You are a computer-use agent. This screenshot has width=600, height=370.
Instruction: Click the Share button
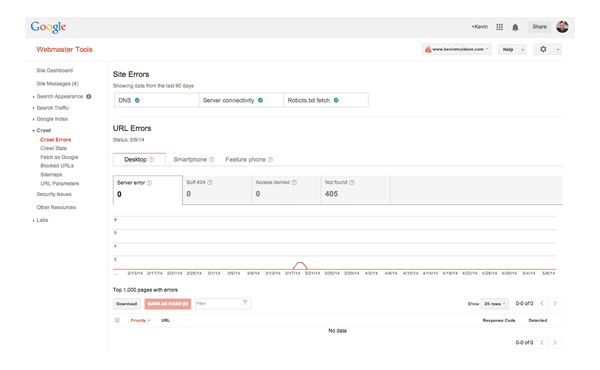click(540, 27)
